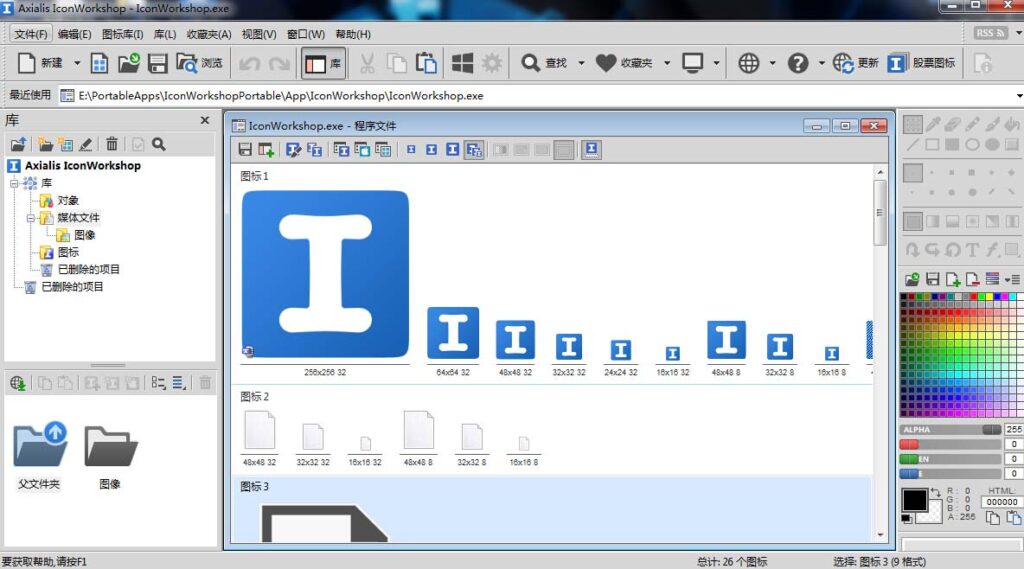
Task: Click the paste clipboard icon
Action: (426, 63)
